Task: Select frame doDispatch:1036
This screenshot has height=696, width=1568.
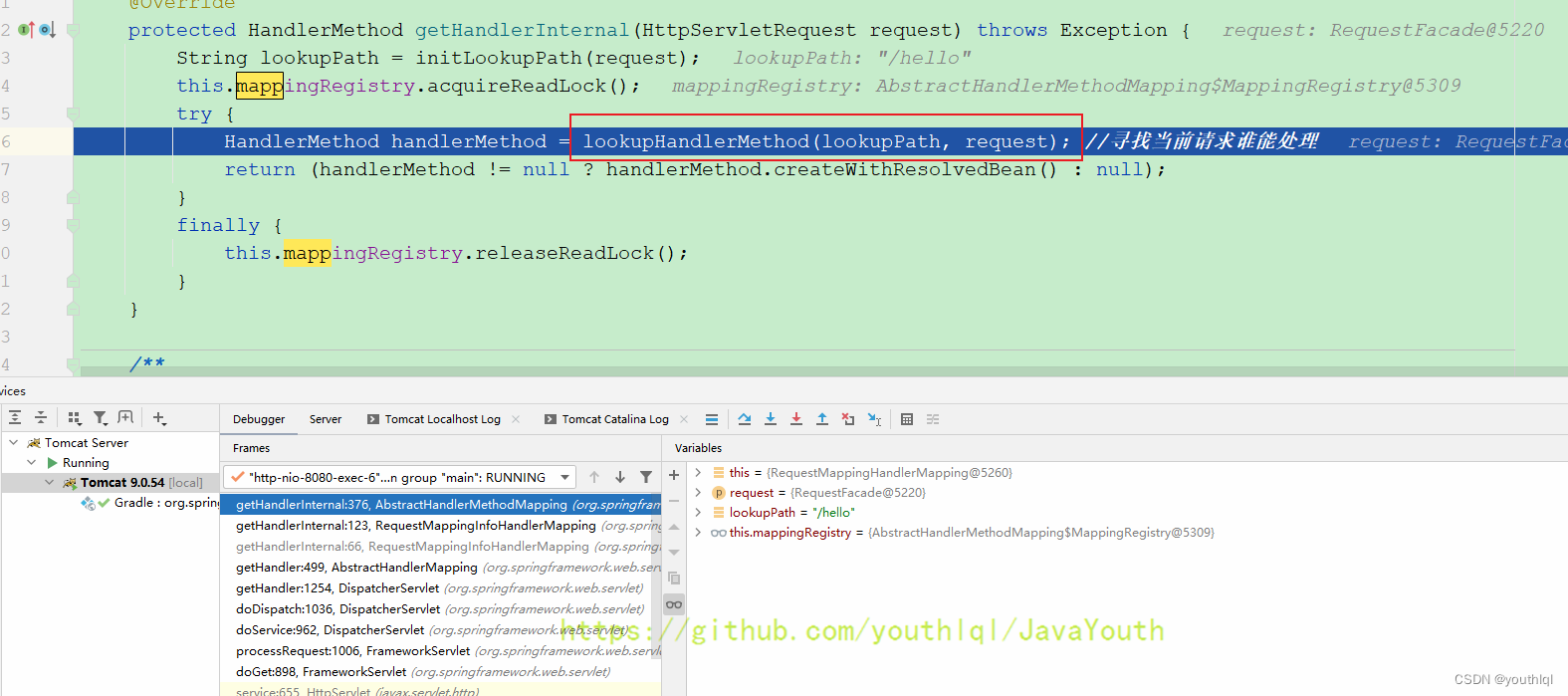Action: pos(441,608)
